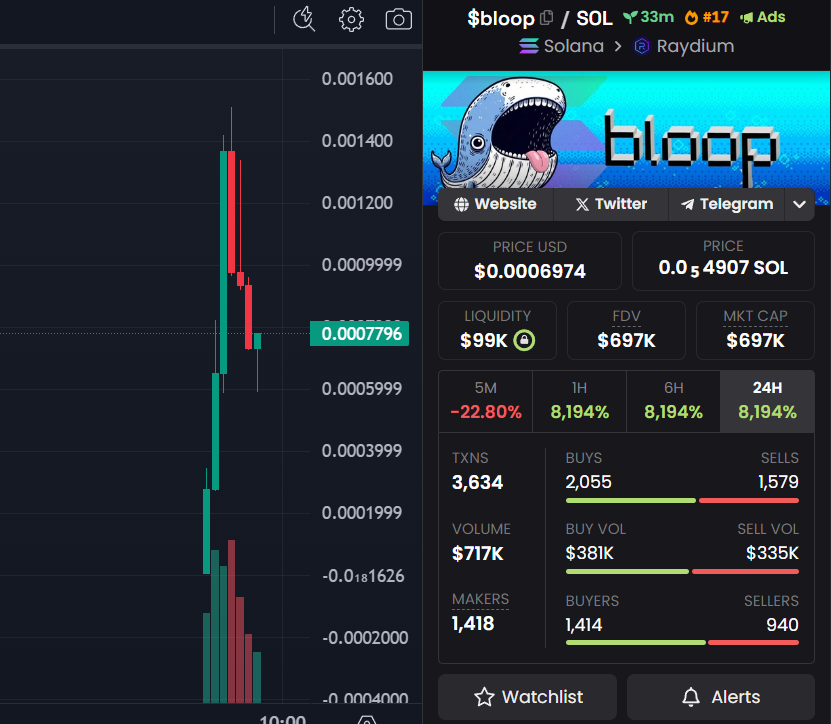Click the liquidity lock icon

coord(524,340)
